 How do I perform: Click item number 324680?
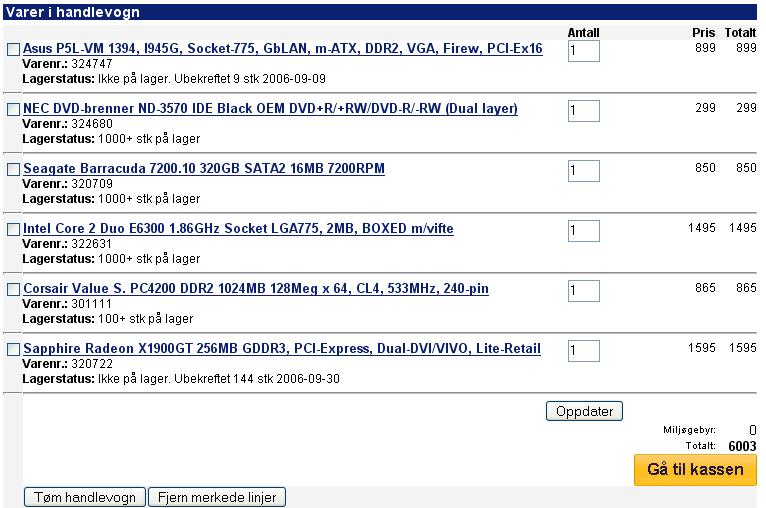click(x=92, y=124)
